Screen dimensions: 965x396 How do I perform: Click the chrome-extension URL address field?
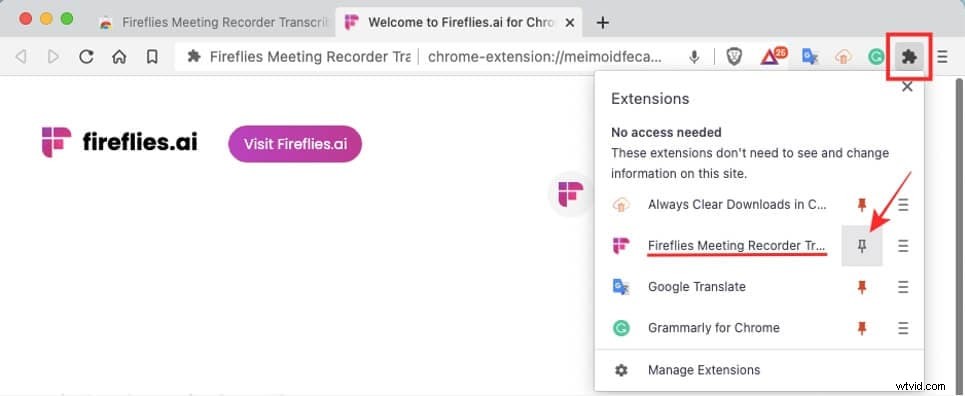click(545, 57)
